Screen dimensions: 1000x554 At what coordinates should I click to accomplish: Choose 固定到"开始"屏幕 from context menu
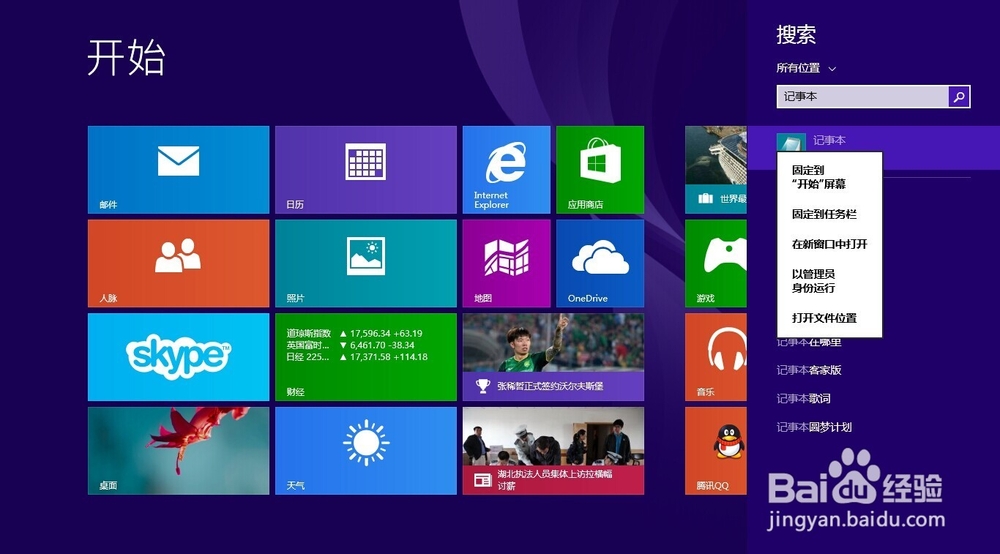tap(829, 177)
